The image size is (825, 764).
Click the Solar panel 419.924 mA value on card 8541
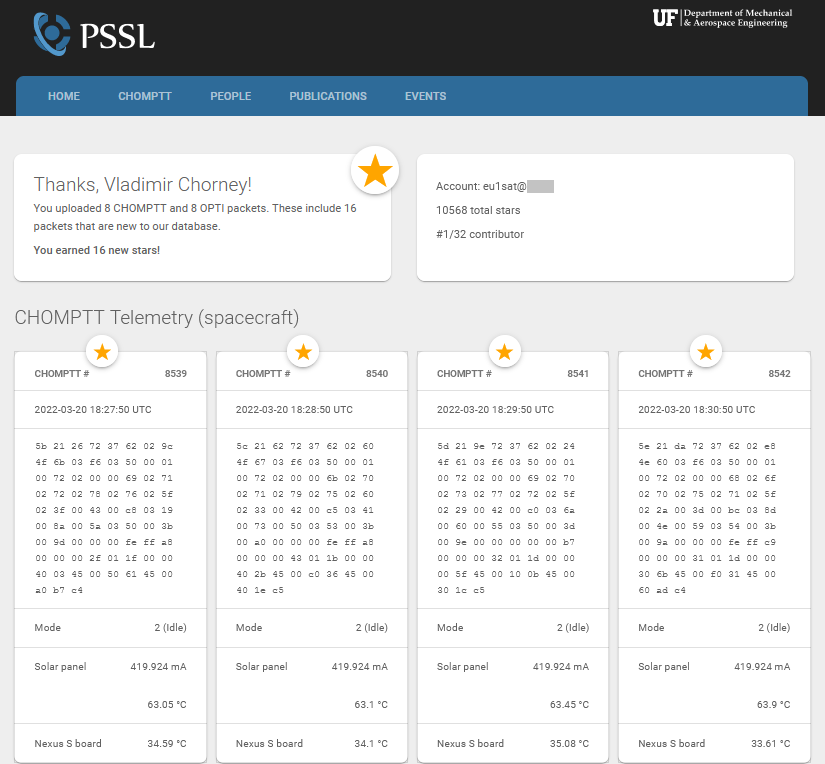(561, 667)
